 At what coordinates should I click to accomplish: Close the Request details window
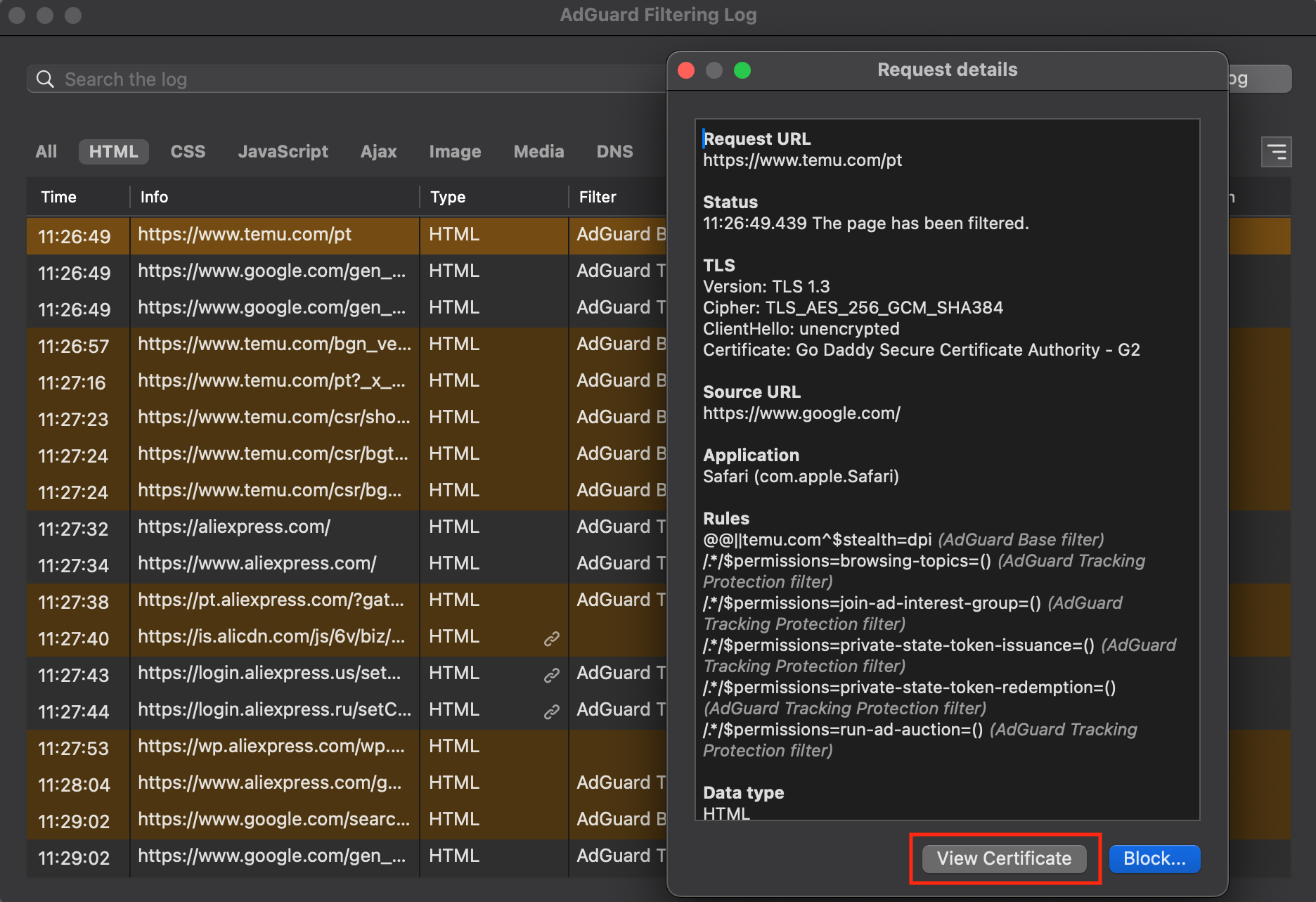[686, 70]
